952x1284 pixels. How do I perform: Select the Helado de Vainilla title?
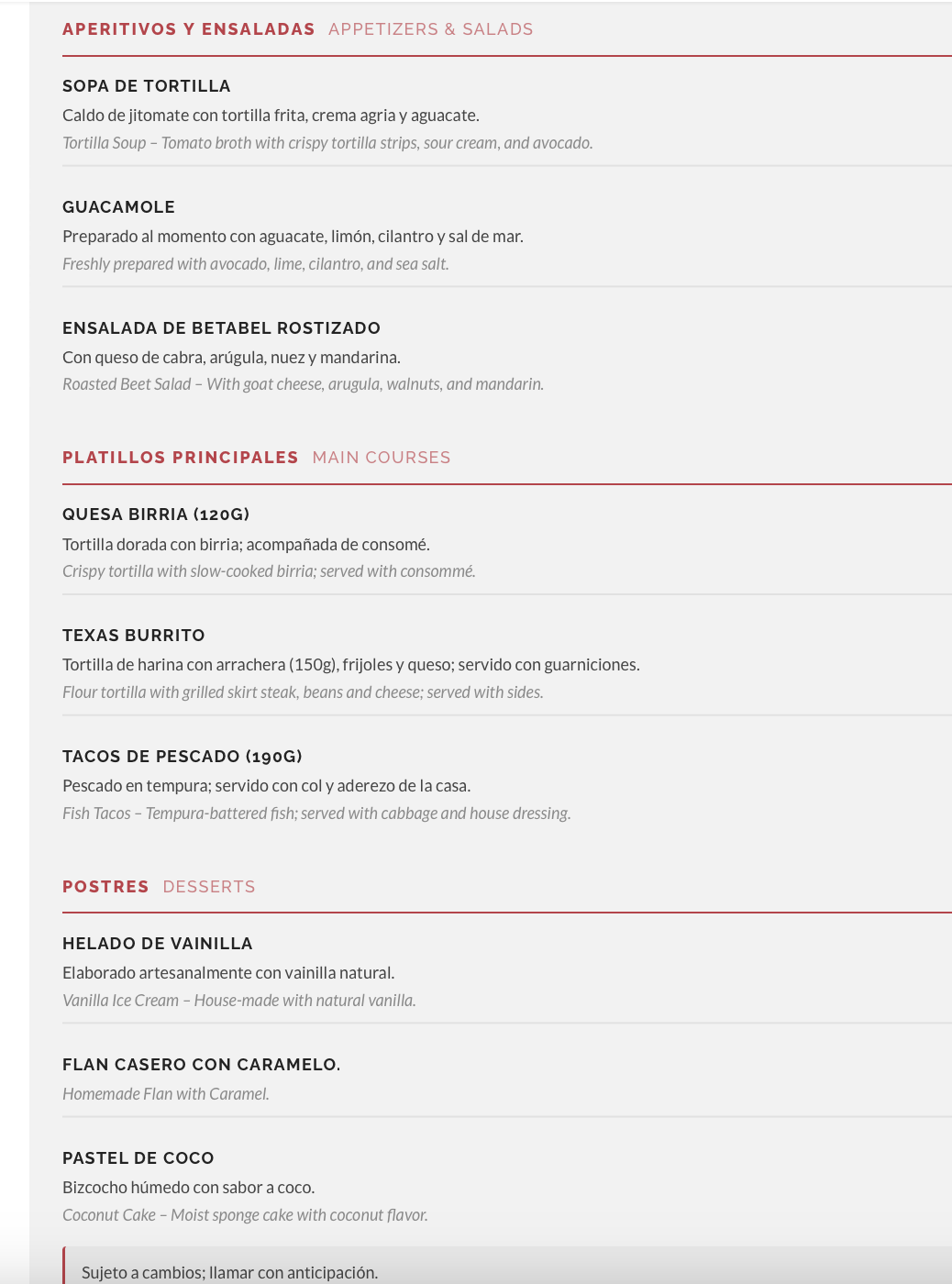click(x=158, y=944)
